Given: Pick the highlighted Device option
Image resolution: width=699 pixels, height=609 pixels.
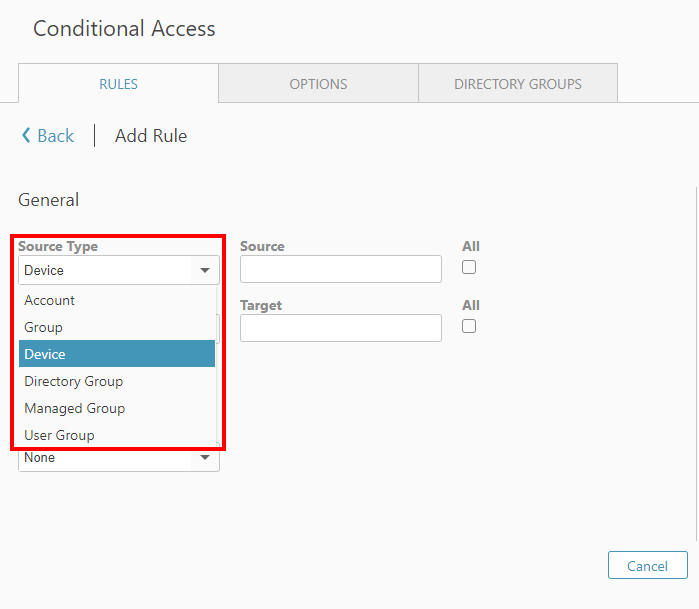Looking at the screenshot, I should (46, 354).
